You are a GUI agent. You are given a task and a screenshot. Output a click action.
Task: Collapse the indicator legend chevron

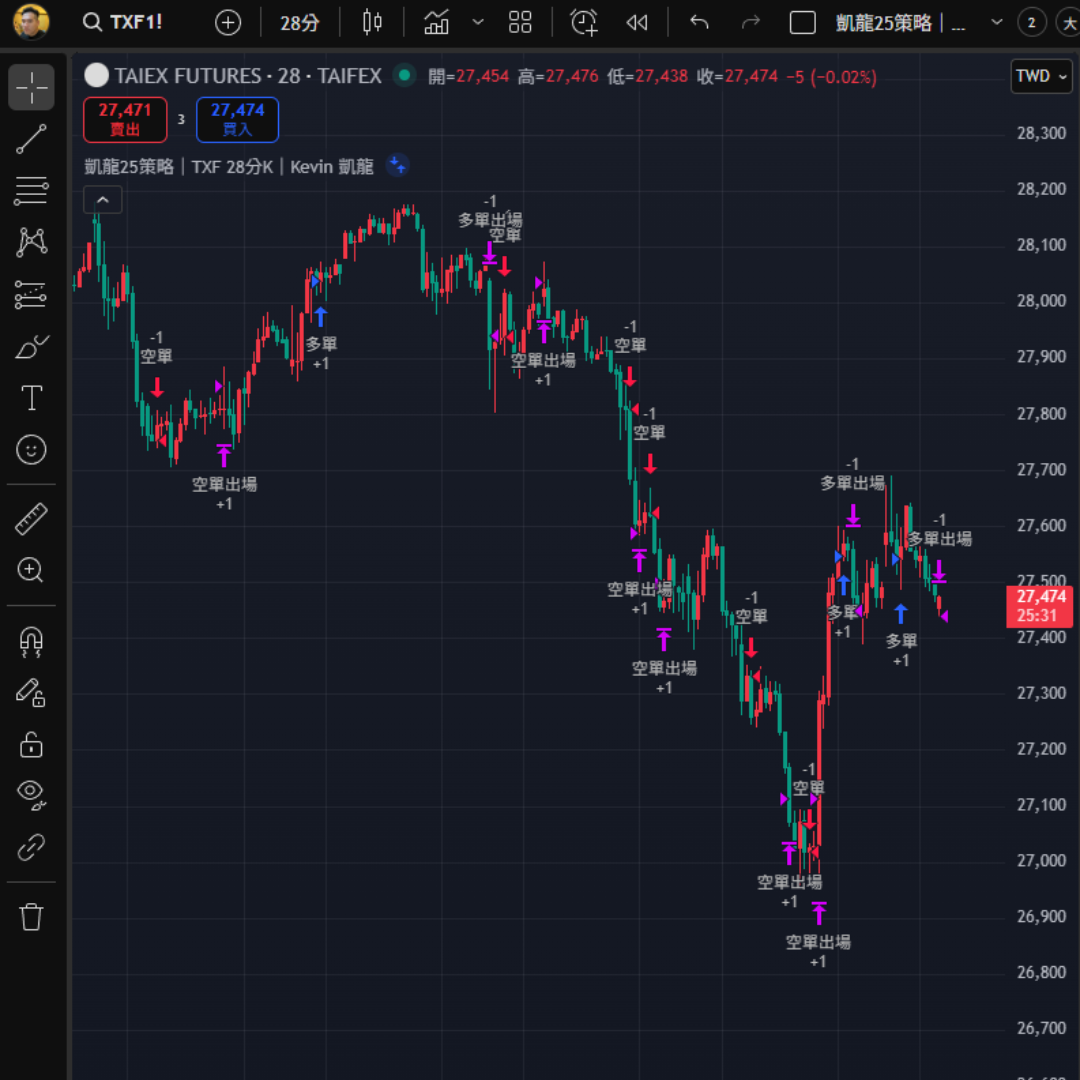pos(103,200)
